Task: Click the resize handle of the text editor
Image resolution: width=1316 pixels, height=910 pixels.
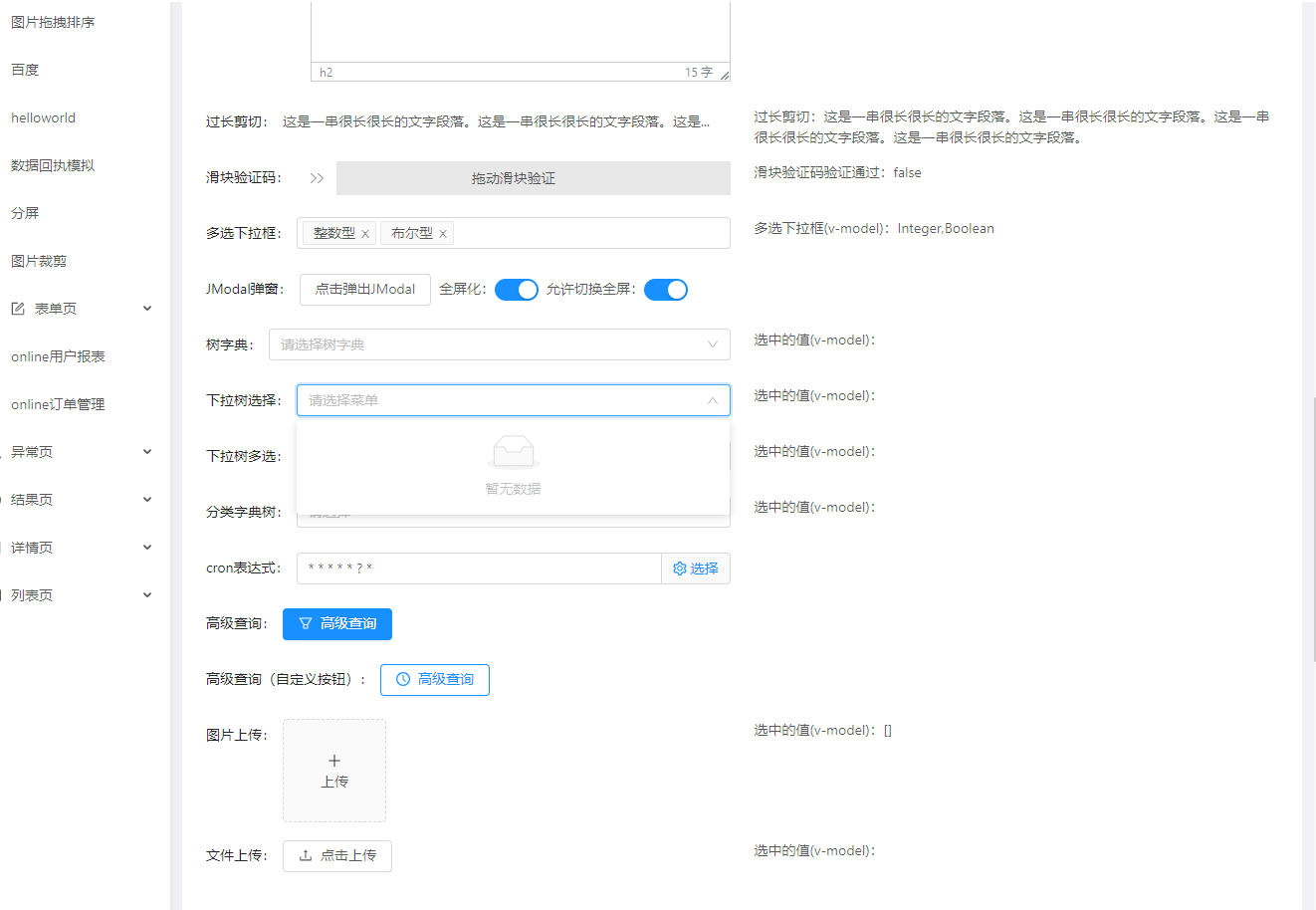Action: coord(725,76)
